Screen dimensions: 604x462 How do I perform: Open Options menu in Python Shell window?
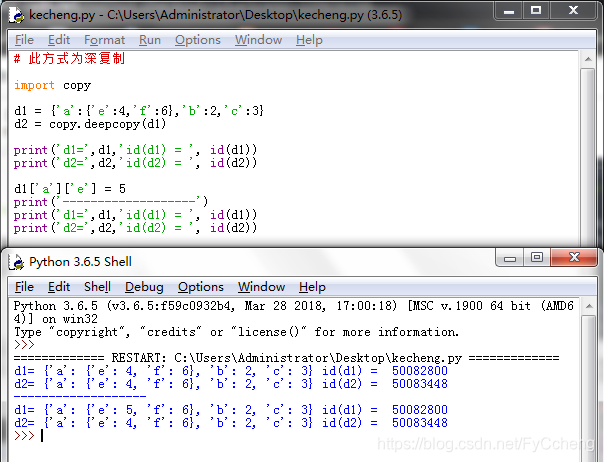click(201, 287)
